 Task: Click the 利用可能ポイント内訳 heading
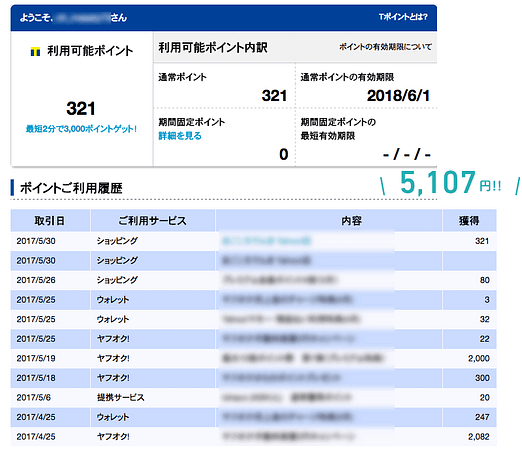click(x=213, y=47)
